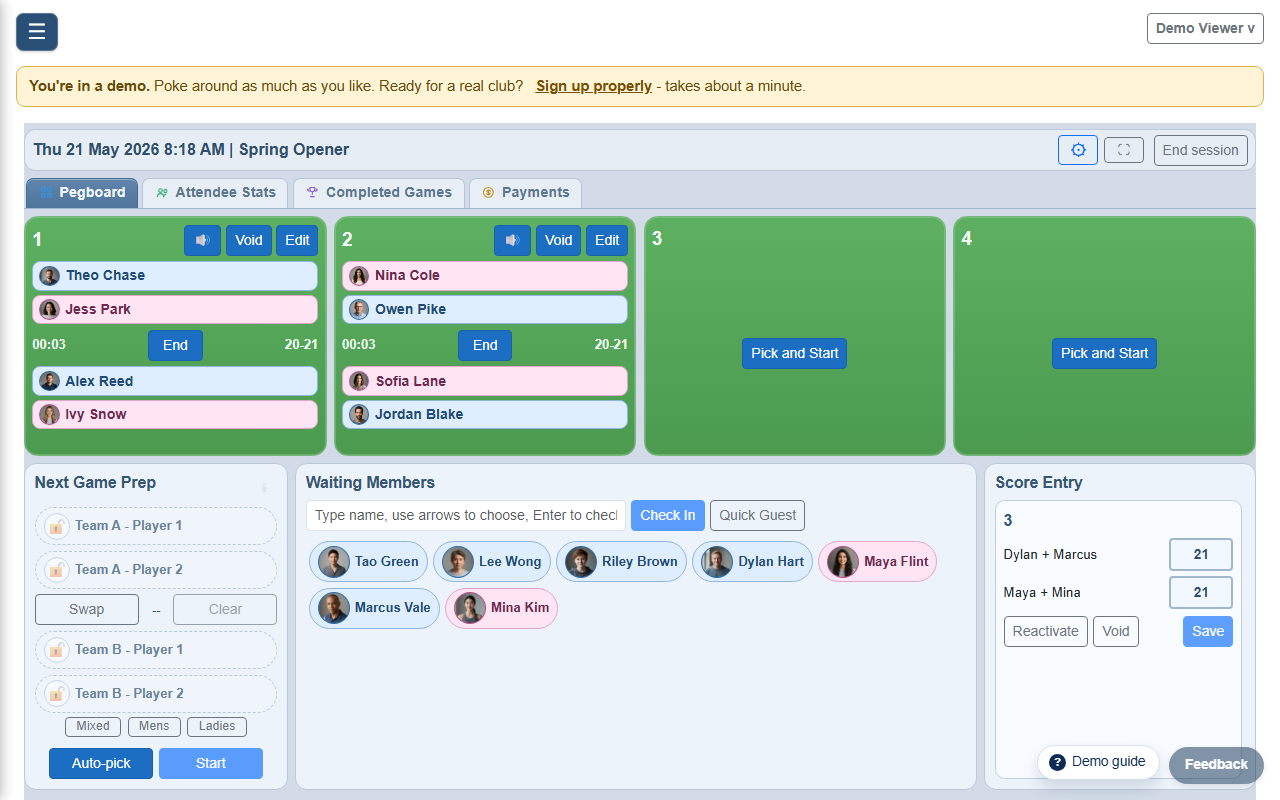The width and height of the screenshot is (1280, 800).
Task: Click Maya + Mina score field
Action: [x=1201, y=592]
